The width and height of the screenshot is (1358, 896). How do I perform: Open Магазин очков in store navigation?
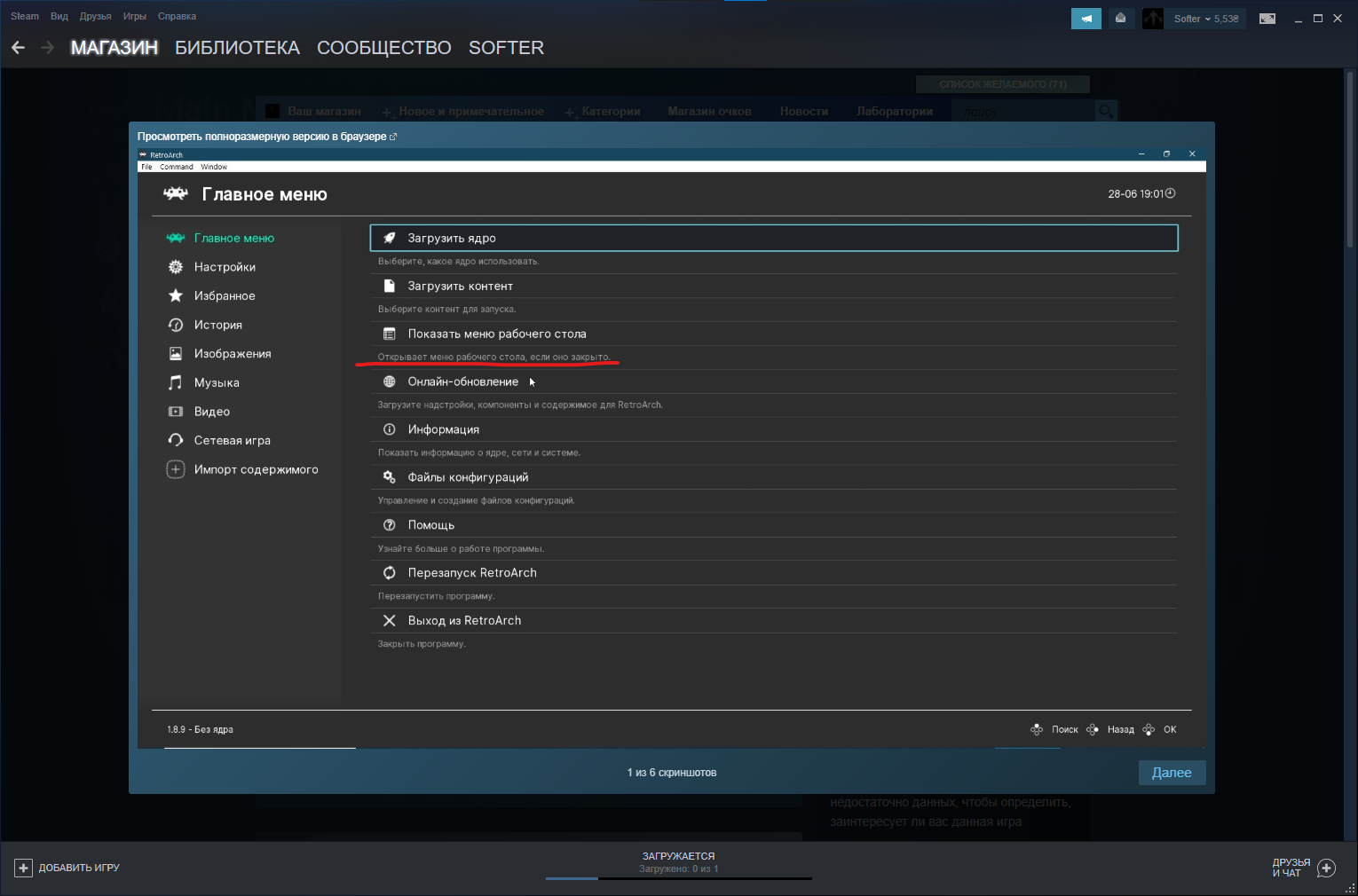coord(709,111)
